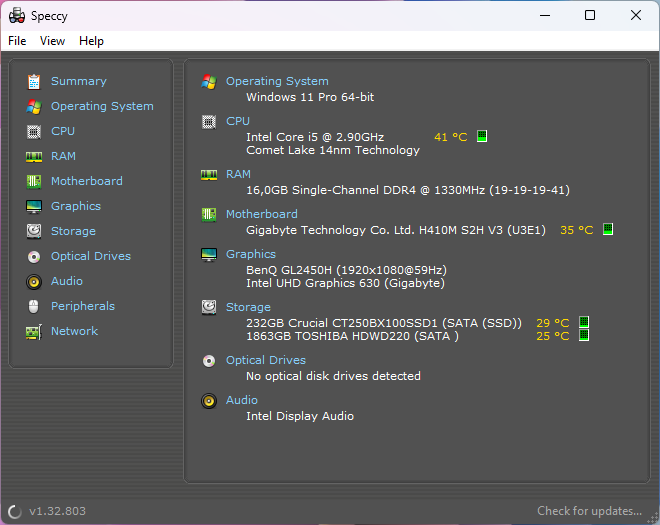Screen dimensions: 660x525
Task: Click the motherboard temperature green indicator
Action: (x=607, y=229)
